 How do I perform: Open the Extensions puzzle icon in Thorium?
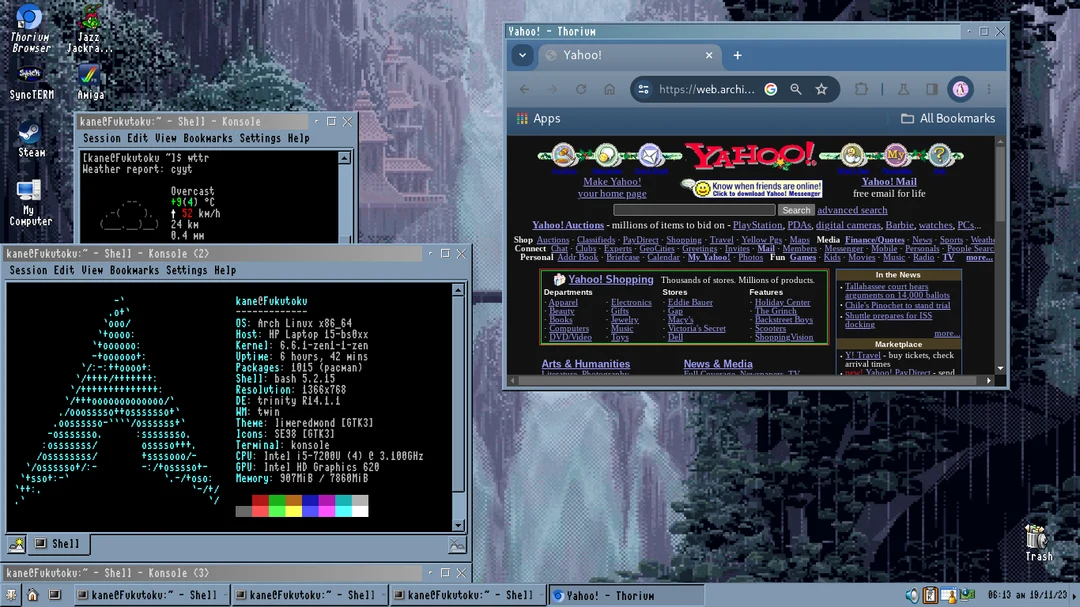(861, 89)
